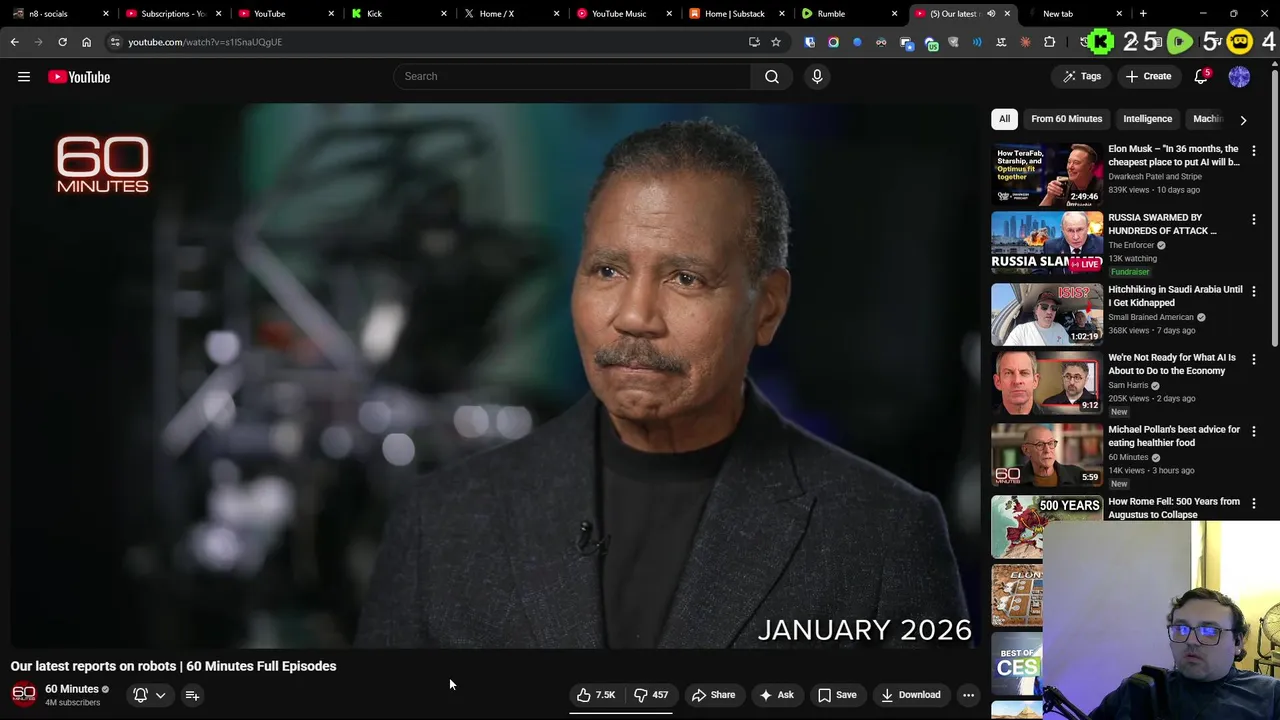Viewport: 1280px width, 720px height.
Task: Open options for Elon Musk video
Action: click(x=1253, y=151)
